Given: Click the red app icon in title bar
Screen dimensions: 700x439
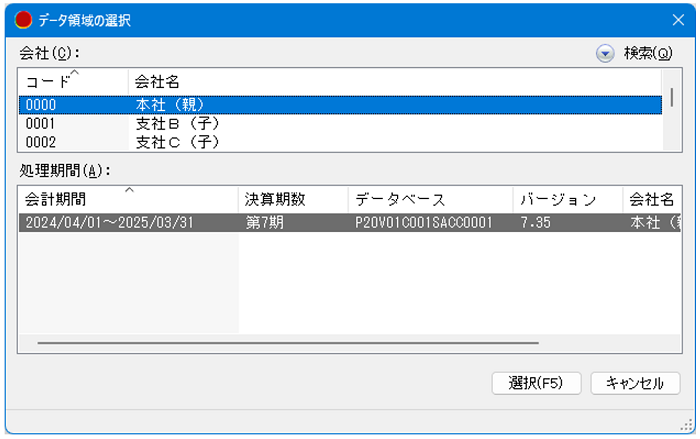Looking at the screenshot, I should 23,20.
